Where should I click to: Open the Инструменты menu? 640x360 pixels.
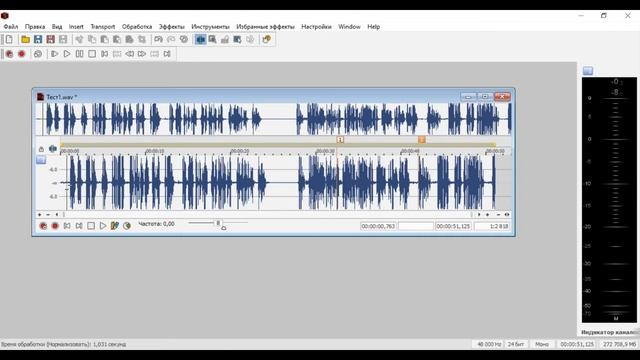pos(210,27)
